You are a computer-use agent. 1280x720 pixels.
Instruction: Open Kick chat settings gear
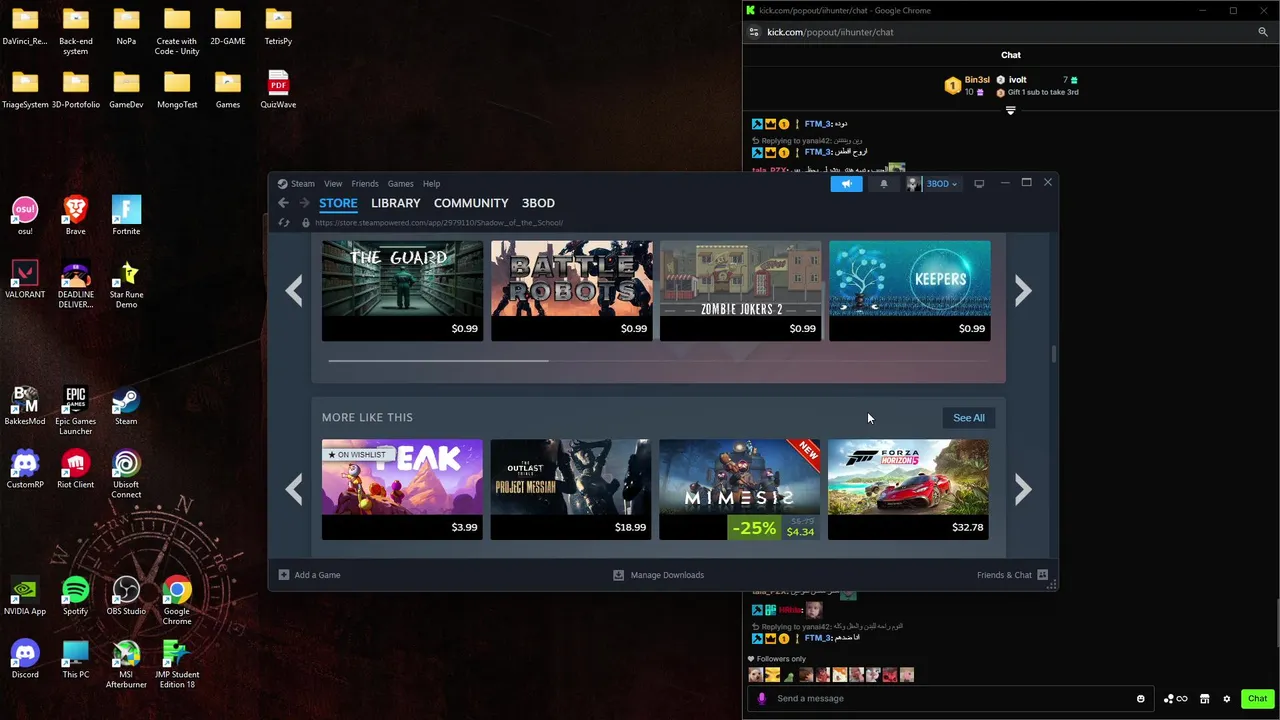click(x=1227, y=699)
